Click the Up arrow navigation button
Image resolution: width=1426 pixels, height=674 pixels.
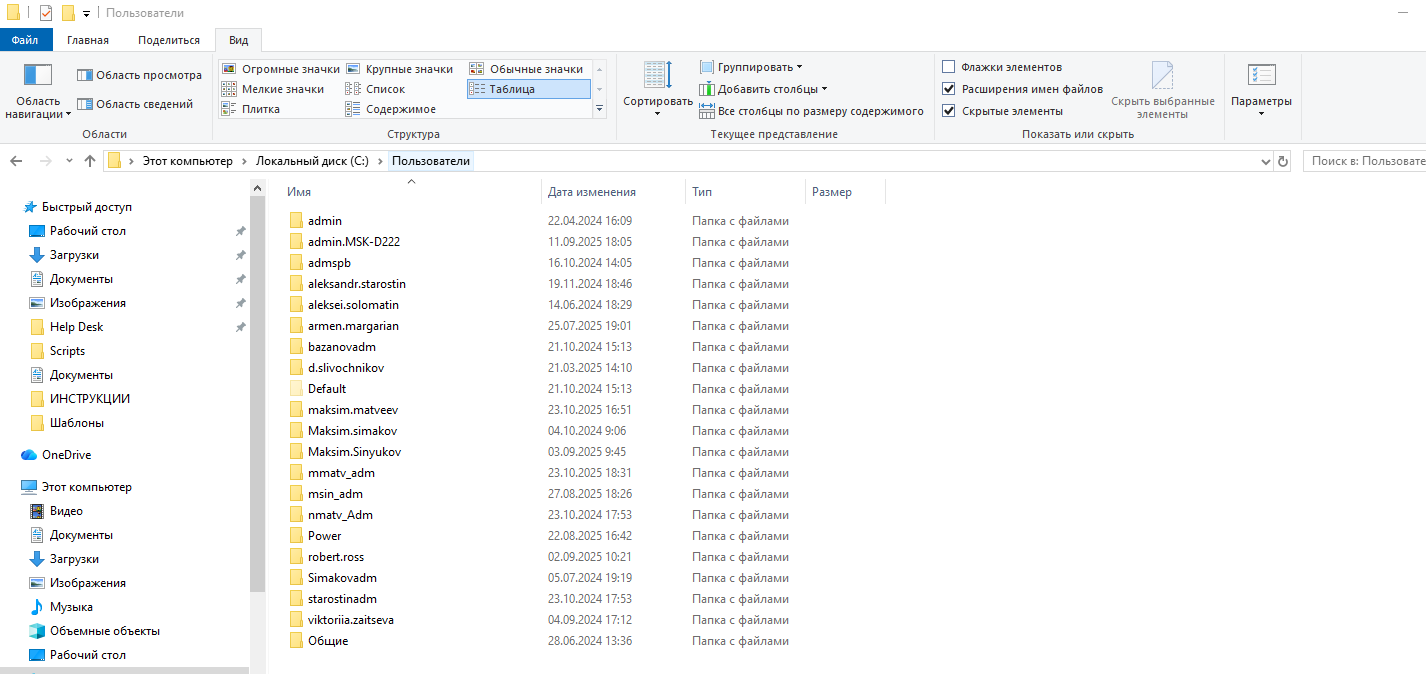click(90, 161)
